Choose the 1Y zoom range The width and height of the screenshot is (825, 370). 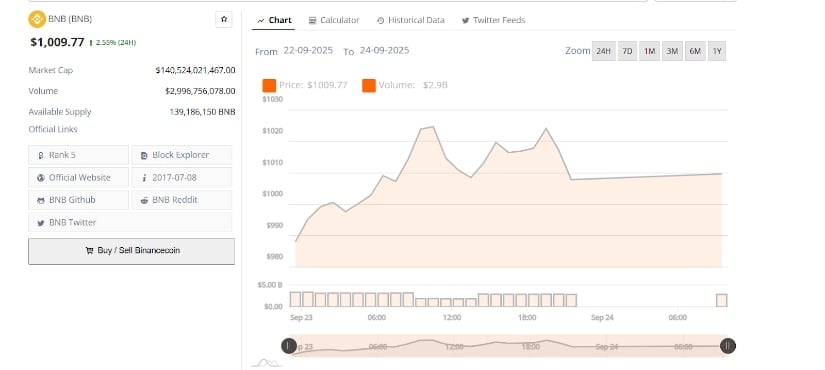pos(717,51)
